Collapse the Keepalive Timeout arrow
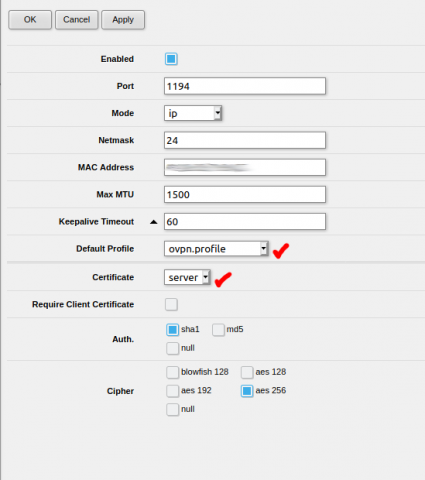 coord(153,222)
